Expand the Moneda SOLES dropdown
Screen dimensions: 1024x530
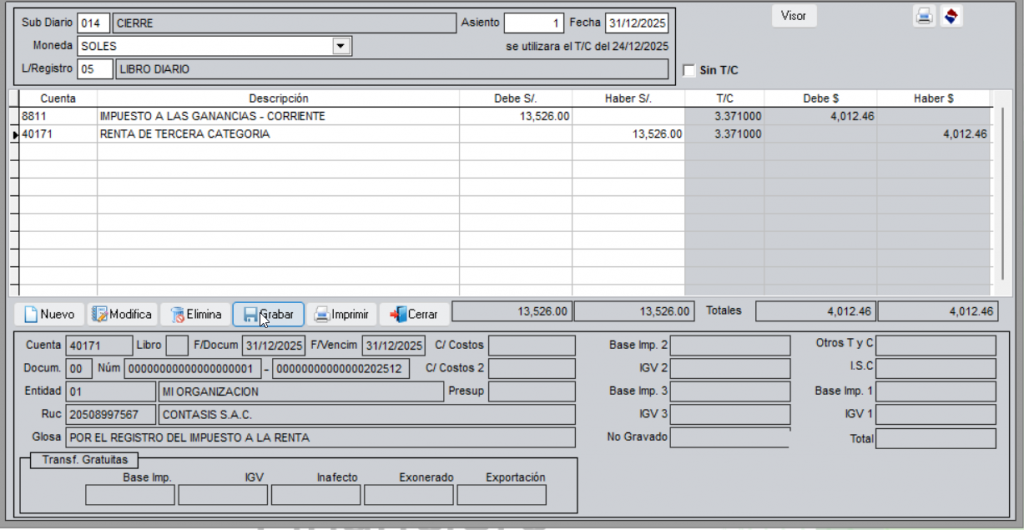point(340,46)
